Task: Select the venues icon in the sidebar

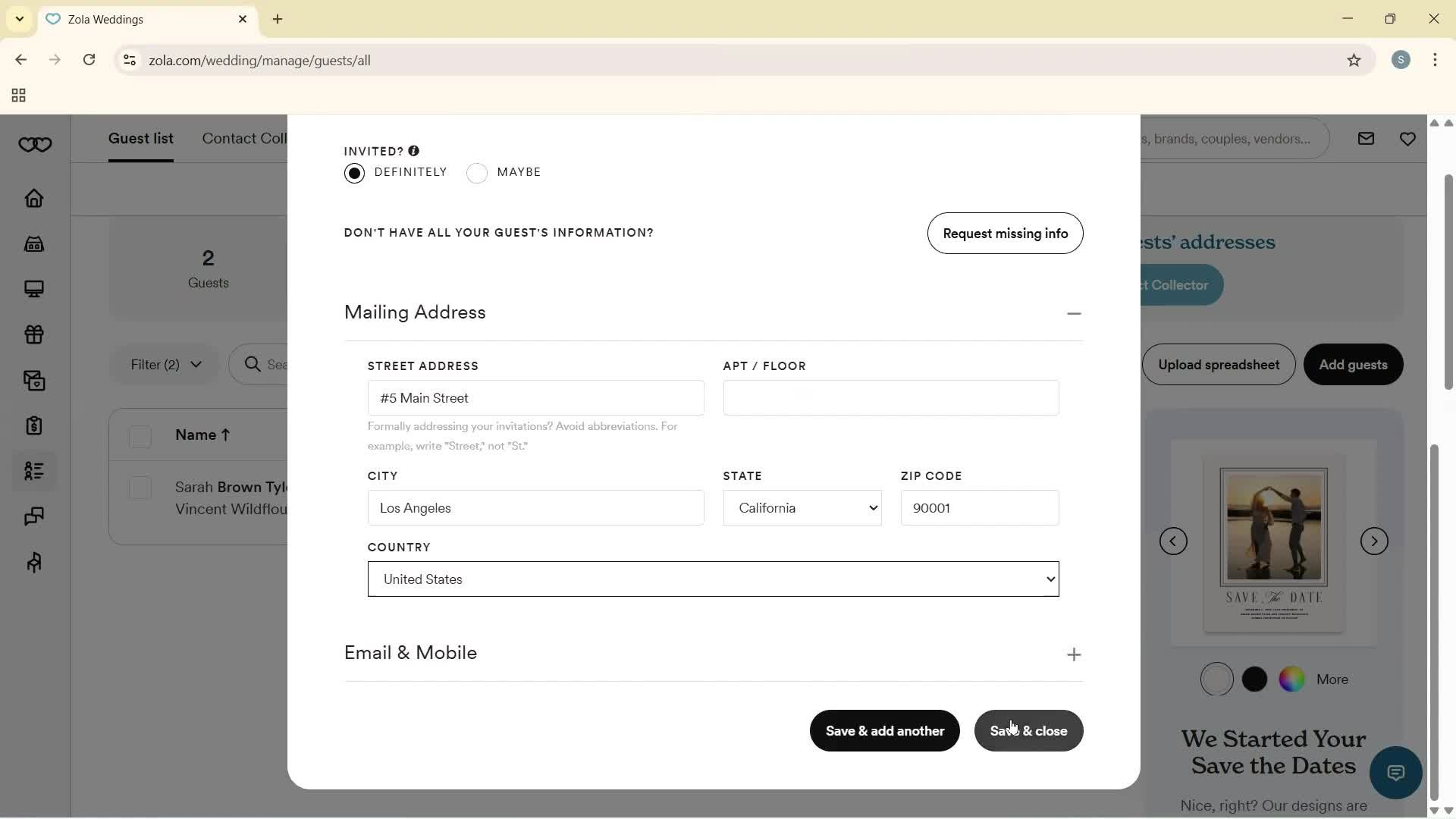Action: point(34,244)
